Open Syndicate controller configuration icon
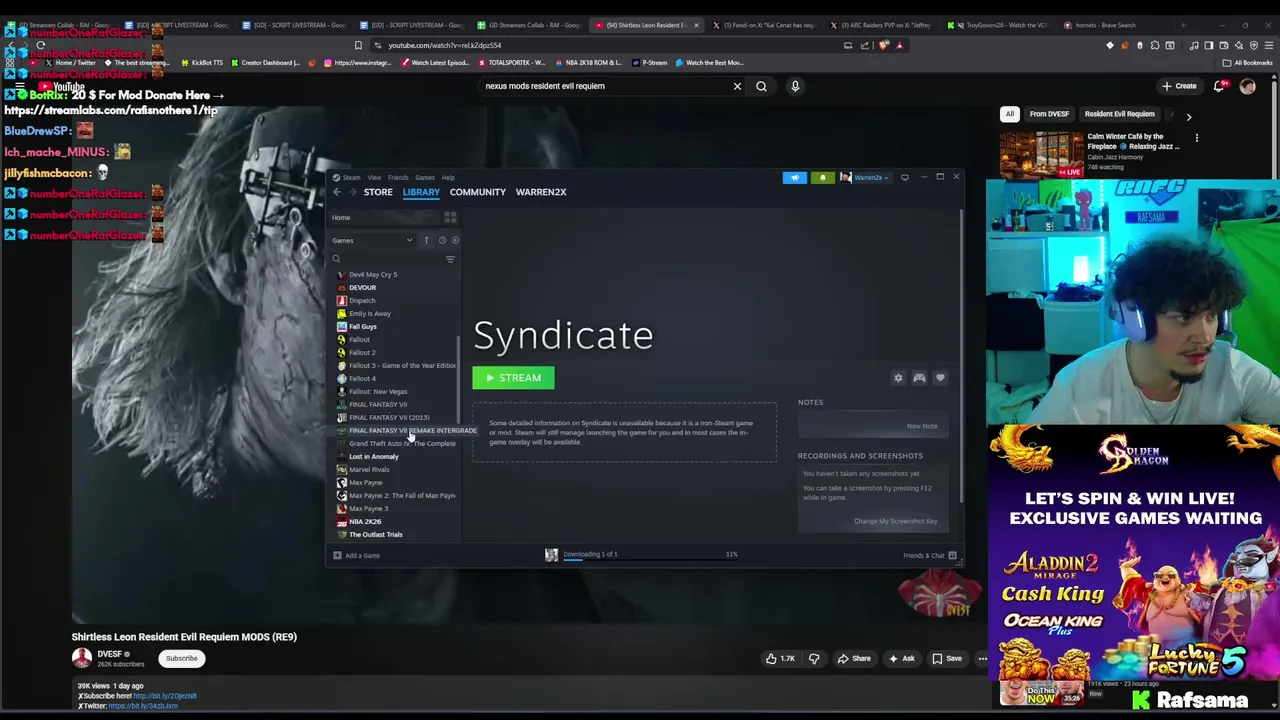Viewport: 1280px width, 720px height. pos(919,378)
